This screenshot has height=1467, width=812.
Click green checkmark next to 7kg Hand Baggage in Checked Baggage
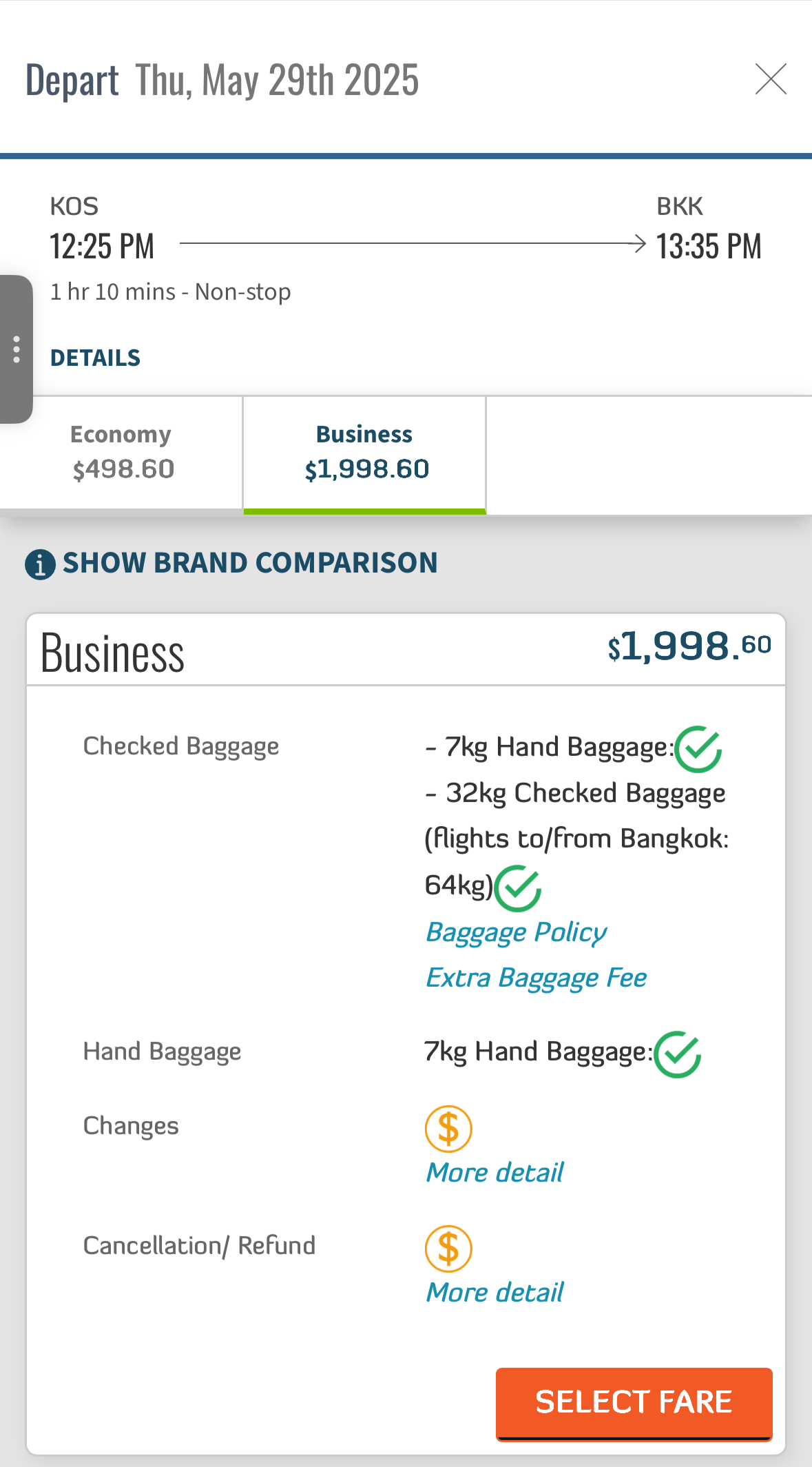(698, 749)
